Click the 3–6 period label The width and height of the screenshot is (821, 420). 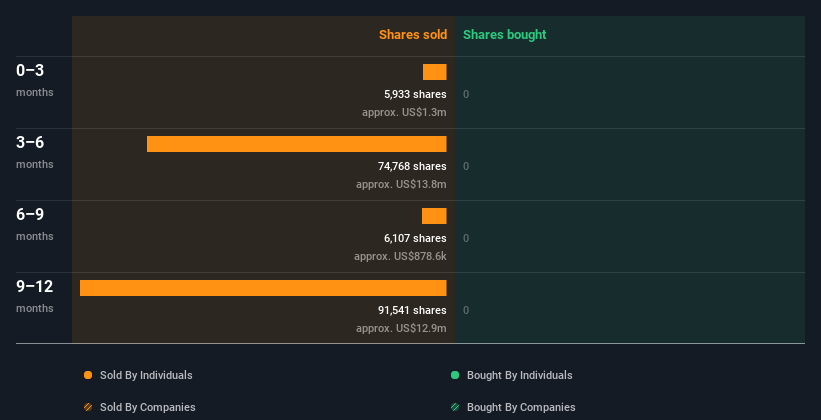(30, 142)
